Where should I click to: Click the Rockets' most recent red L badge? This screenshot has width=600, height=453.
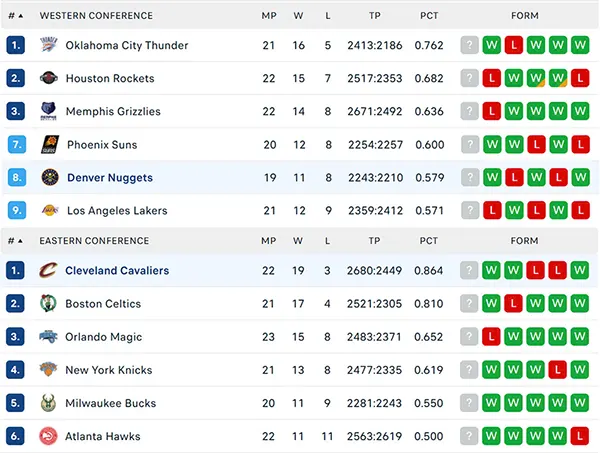point(583,78)
